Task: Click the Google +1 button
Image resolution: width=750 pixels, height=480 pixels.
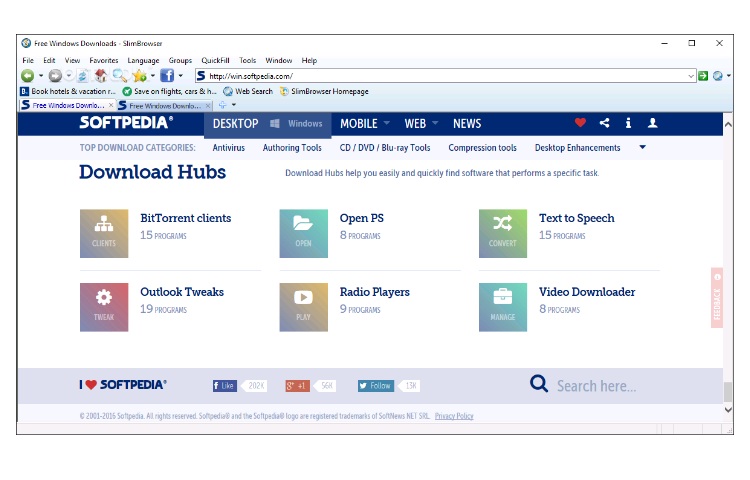Action: point(298,385)
